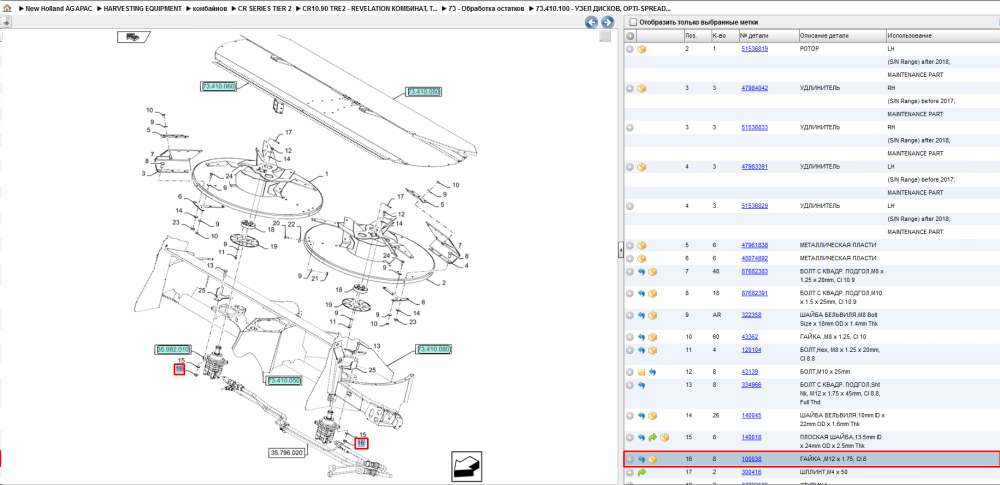Open part number link 47984042
Image resolution: width=1000 pixels, height=485 pixels.
click(754, 88)
